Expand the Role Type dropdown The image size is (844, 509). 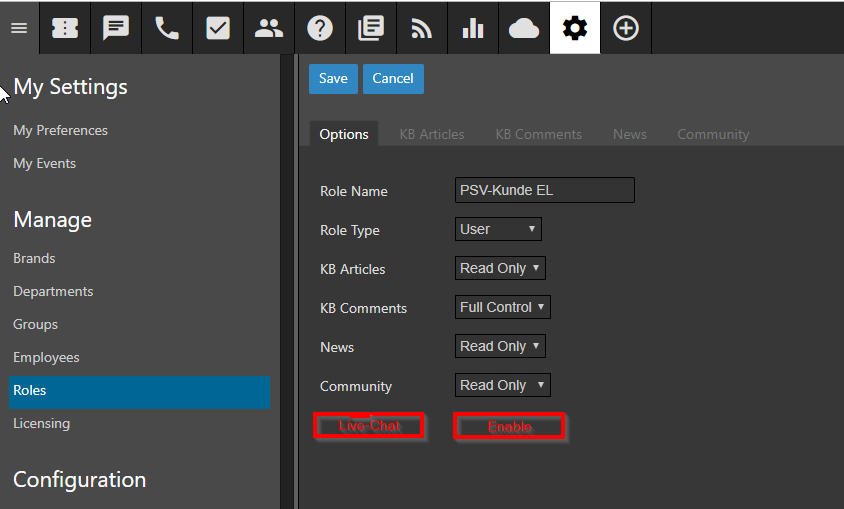point(498,230)
